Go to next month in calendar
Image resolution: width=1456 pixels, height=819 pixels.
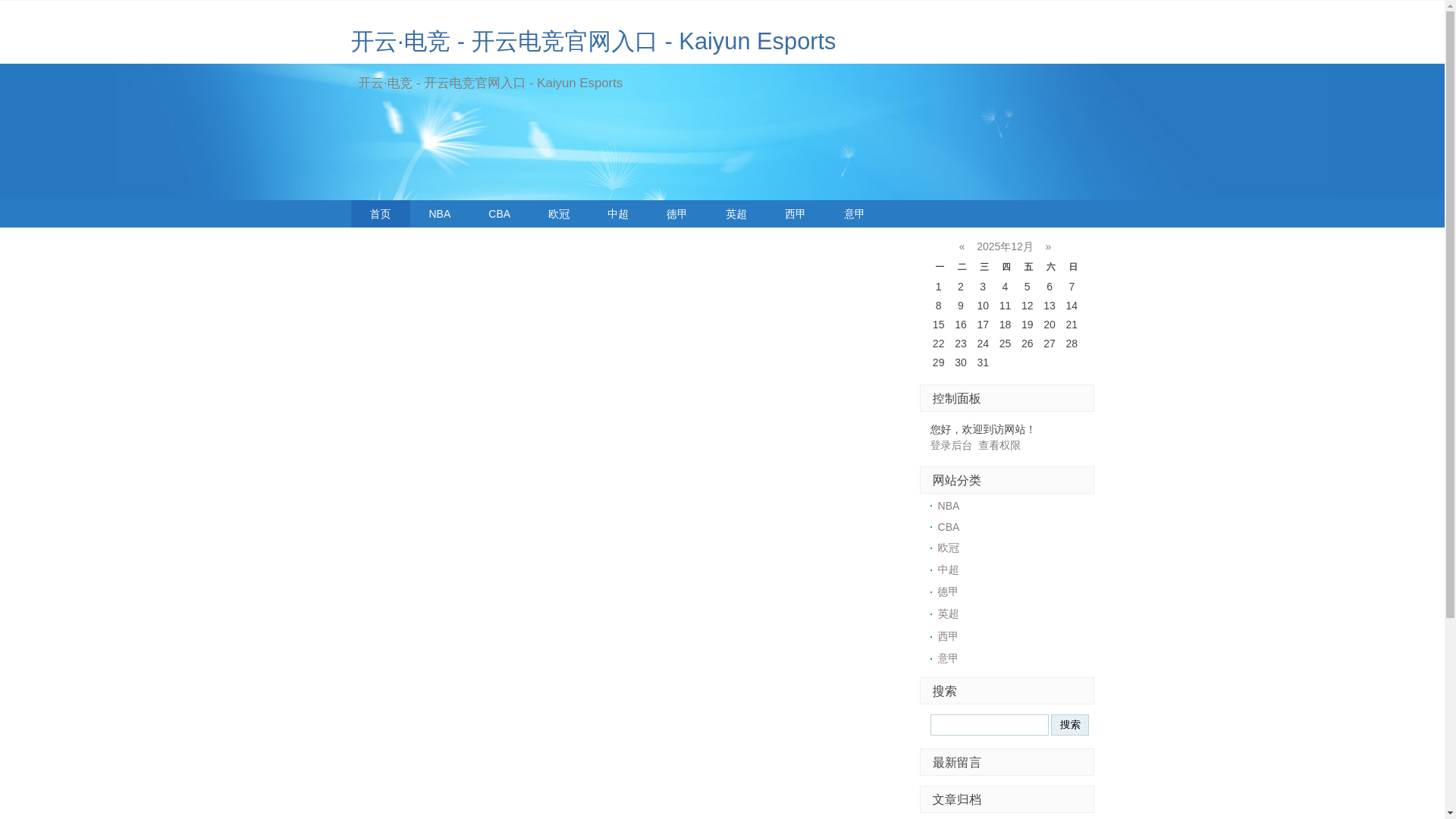click(x=1048, y=246)
